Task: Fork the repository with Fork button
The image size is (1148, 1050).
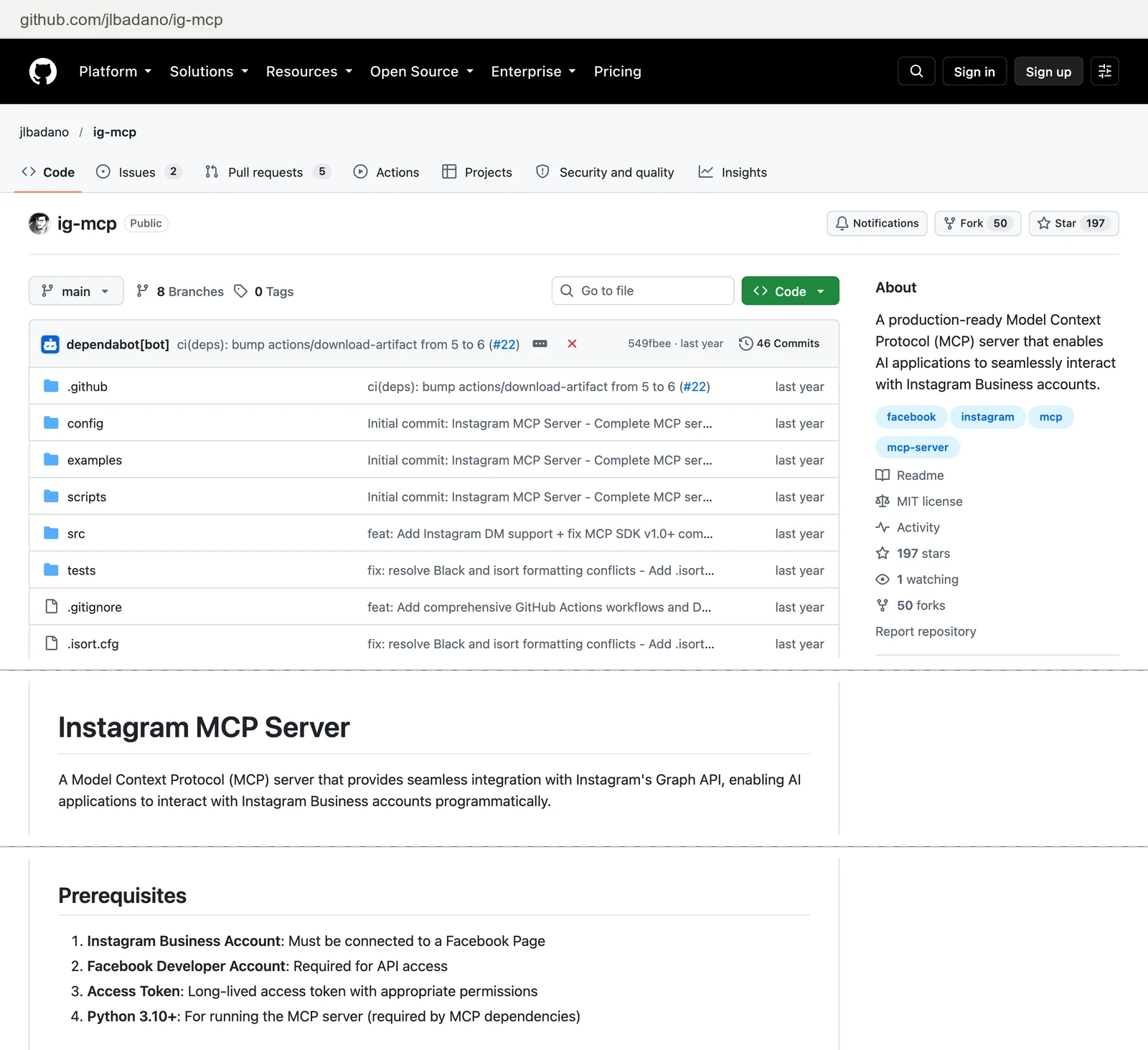Action: [977, 224]
